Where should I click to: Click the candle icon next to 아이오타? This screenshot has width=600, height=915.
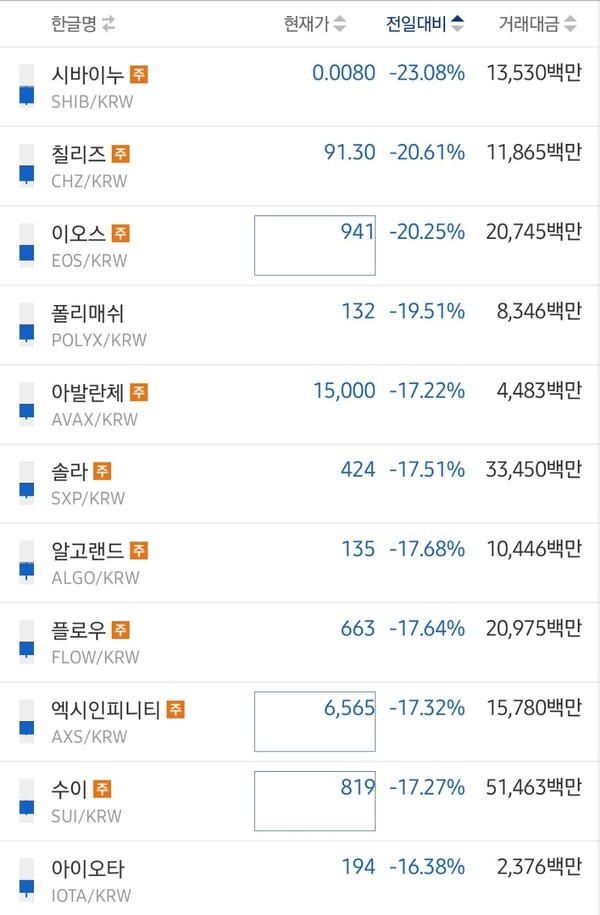tap(26, 880)
